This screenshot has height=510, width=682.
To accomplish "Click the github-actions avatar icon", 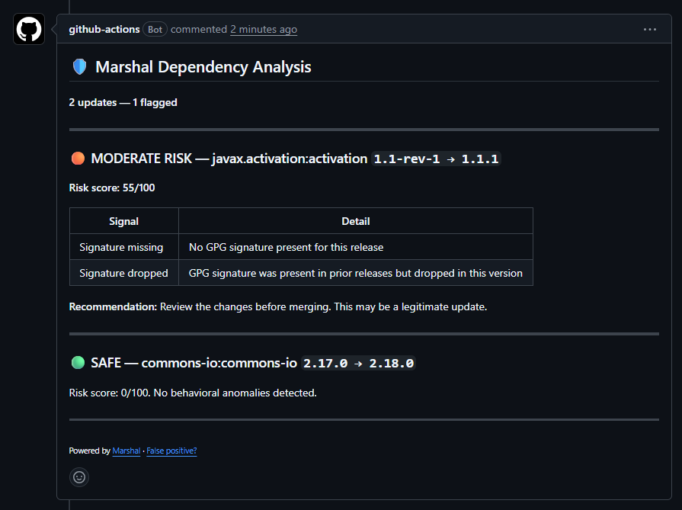I will pyautogui.click(x=29, y=29).
